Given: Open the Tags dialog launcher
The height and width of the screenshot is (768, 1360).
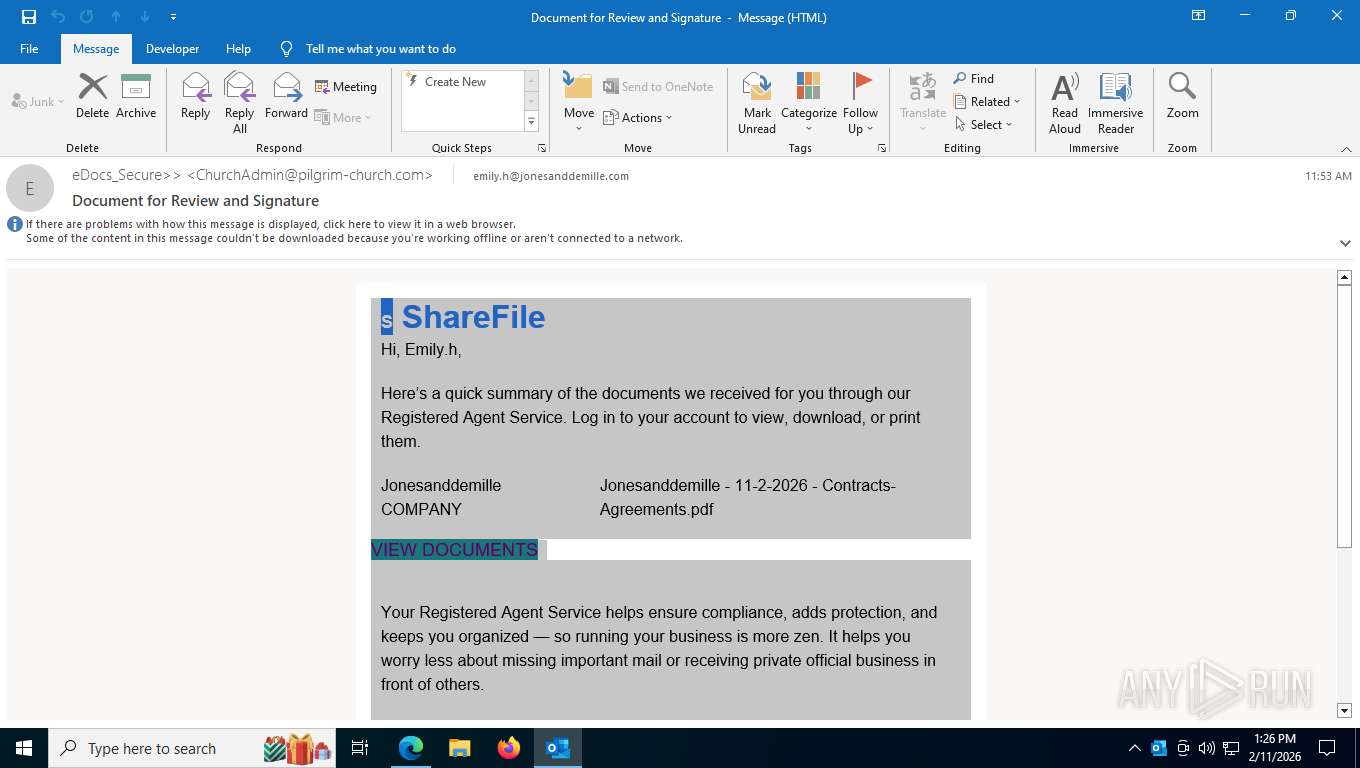Looking at the screenshot, I should click(x=882, y=148).
